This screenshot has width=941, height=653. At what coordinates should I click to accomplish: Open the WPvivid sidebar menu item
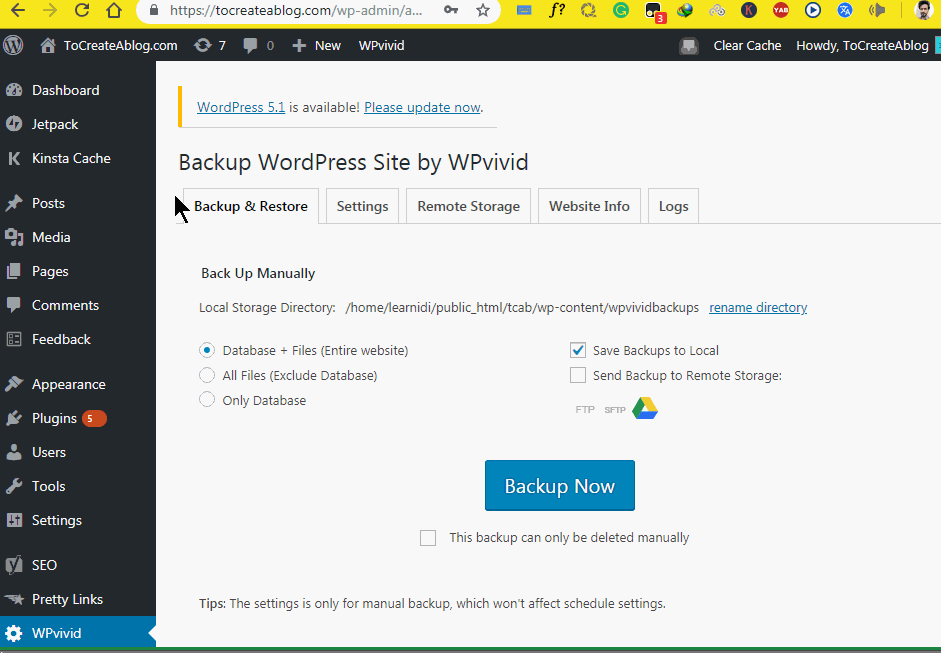pyautogui.click(x=78, y=633)
